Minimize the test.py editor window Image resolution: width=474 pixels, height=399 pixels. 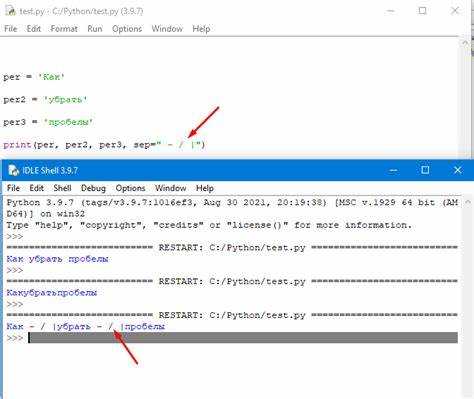point(390,11)
